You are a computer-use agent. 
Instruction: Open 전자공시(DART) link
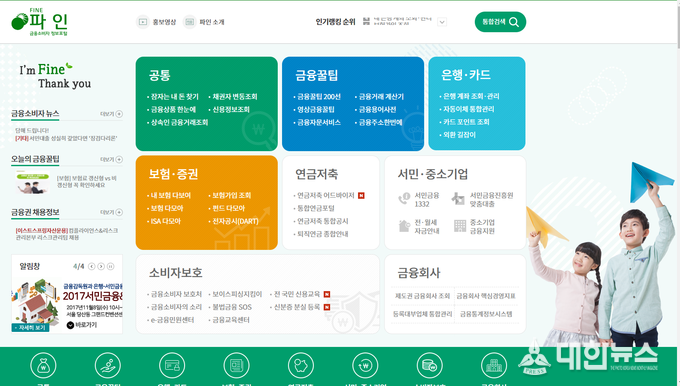[x=235, y=221]
